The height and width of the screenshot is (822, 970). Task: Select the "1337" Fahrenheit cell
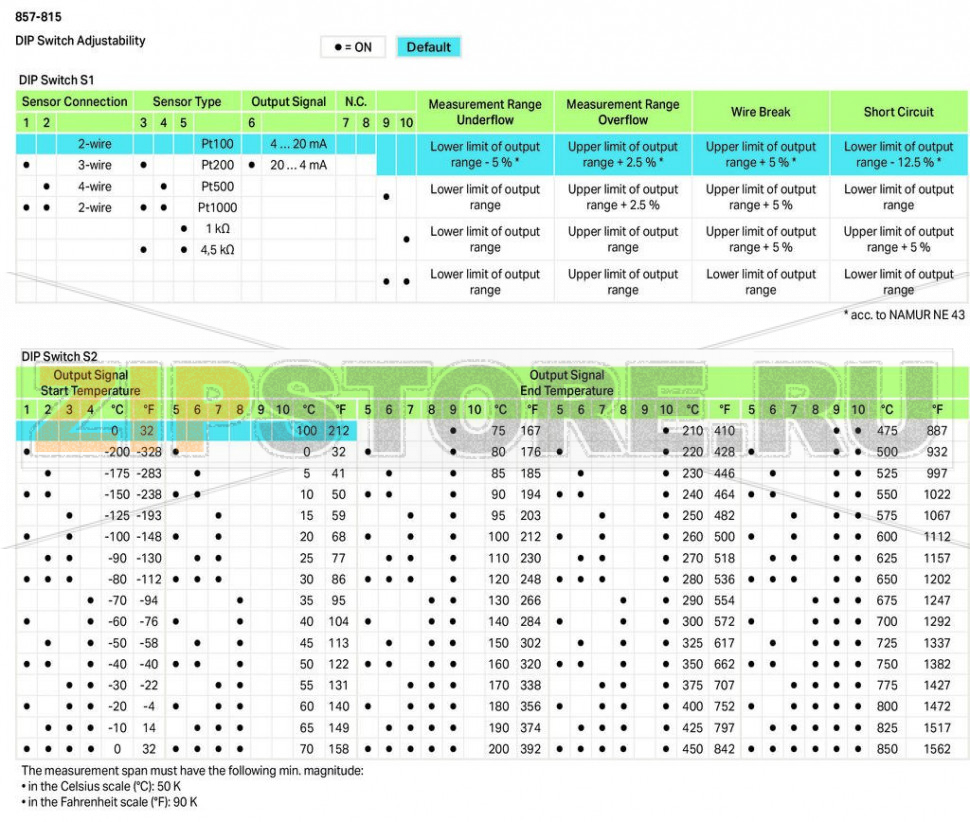coord(937,643)
